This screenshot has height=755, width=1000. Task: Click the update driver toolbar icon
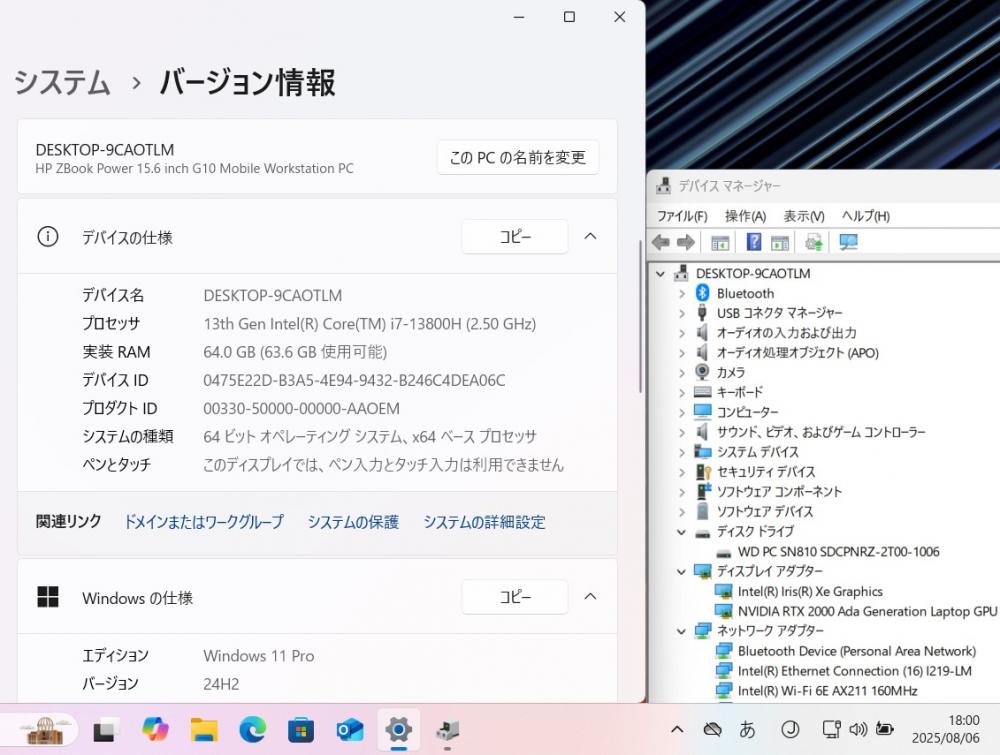coord(814,242)
